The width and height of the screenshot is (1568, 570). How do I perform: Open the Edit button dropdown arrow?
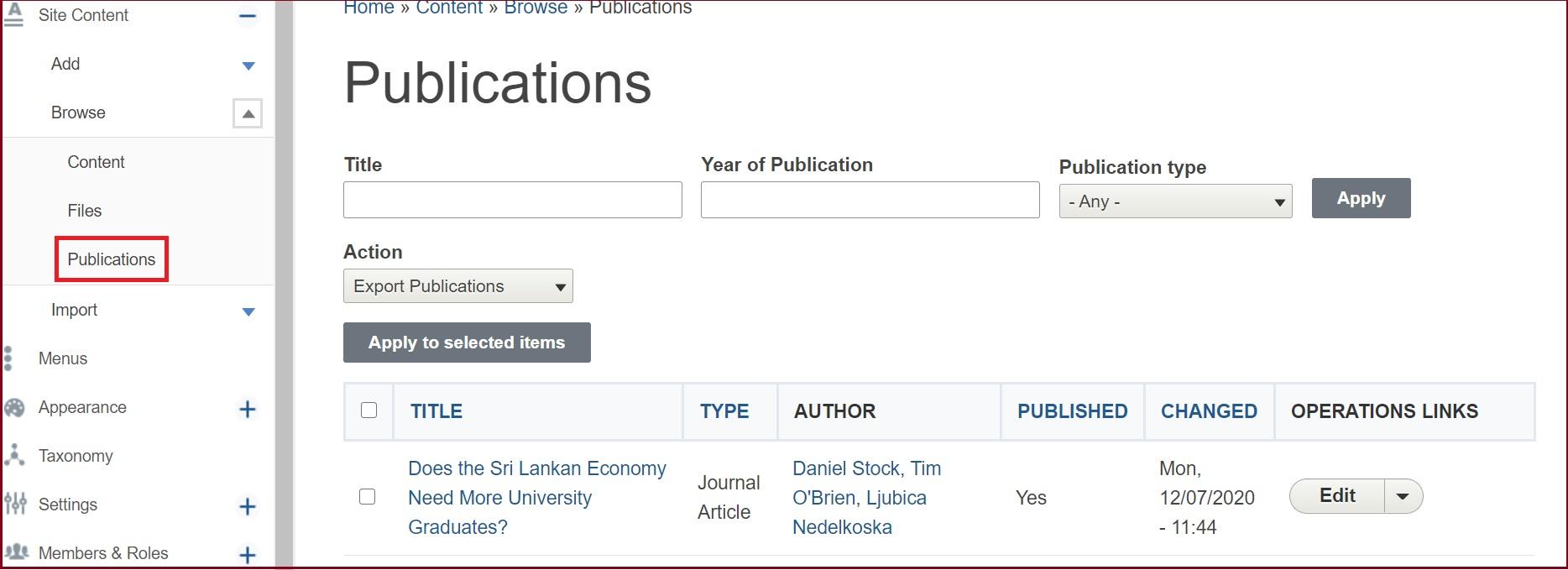tap(1403, 496)
